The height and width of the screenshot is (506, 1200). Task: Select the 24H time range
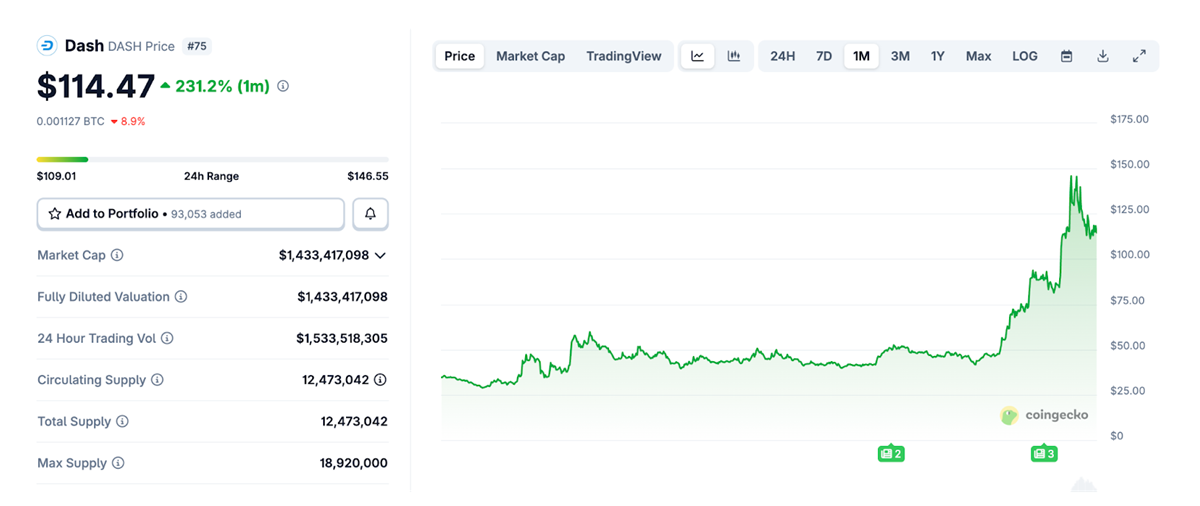coord(782,56)
